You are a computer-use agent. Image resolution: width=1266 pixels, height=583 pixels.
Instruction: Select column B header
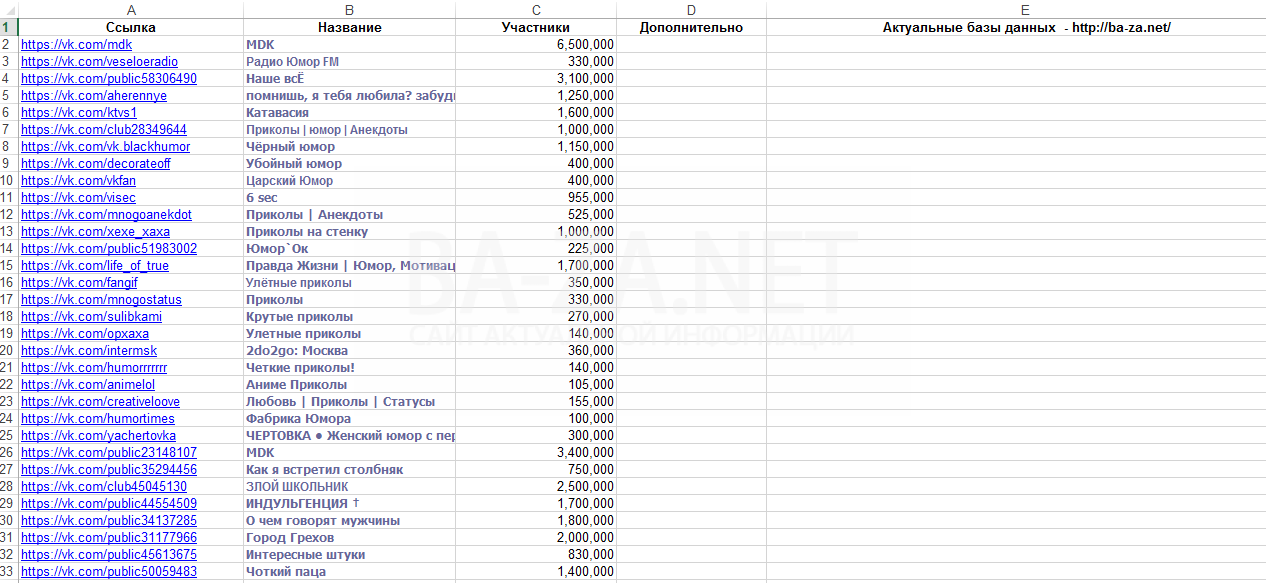[349, 9]
